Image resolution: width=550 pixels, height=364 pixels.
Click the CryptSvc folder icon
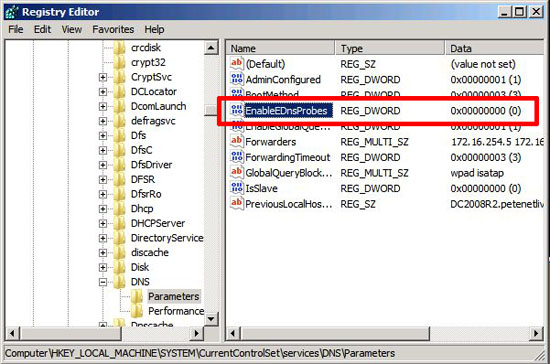[119, 77]
